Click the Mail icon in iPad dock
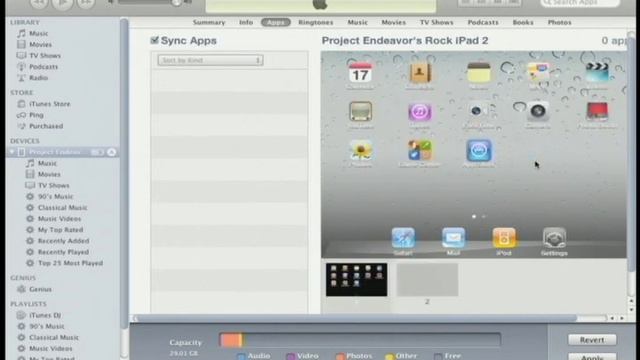This screenshot has width=640, height=360. coord(453,238)
